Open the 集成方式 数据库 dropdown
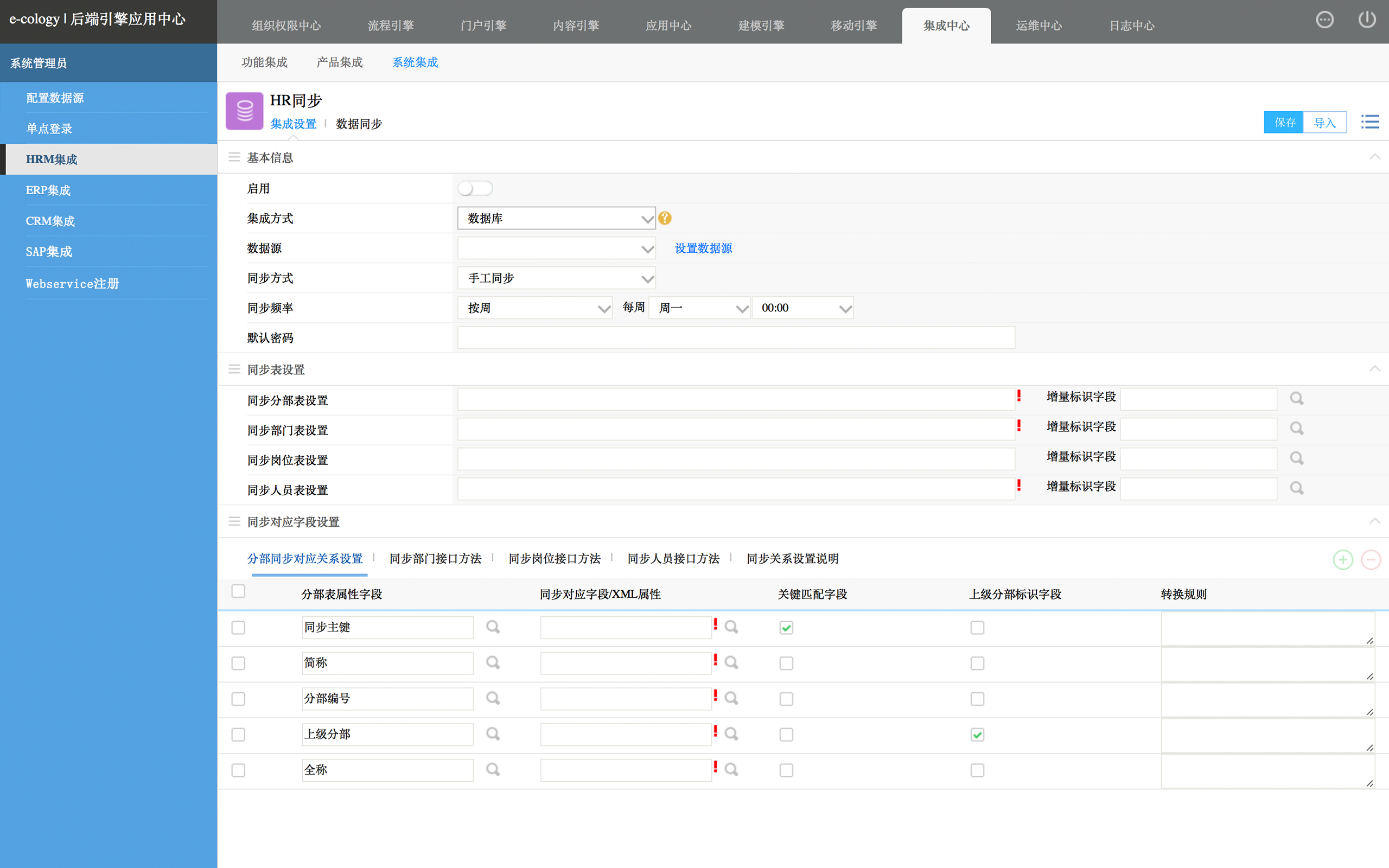The image size is (1389, 868). [x=556, y=218]
